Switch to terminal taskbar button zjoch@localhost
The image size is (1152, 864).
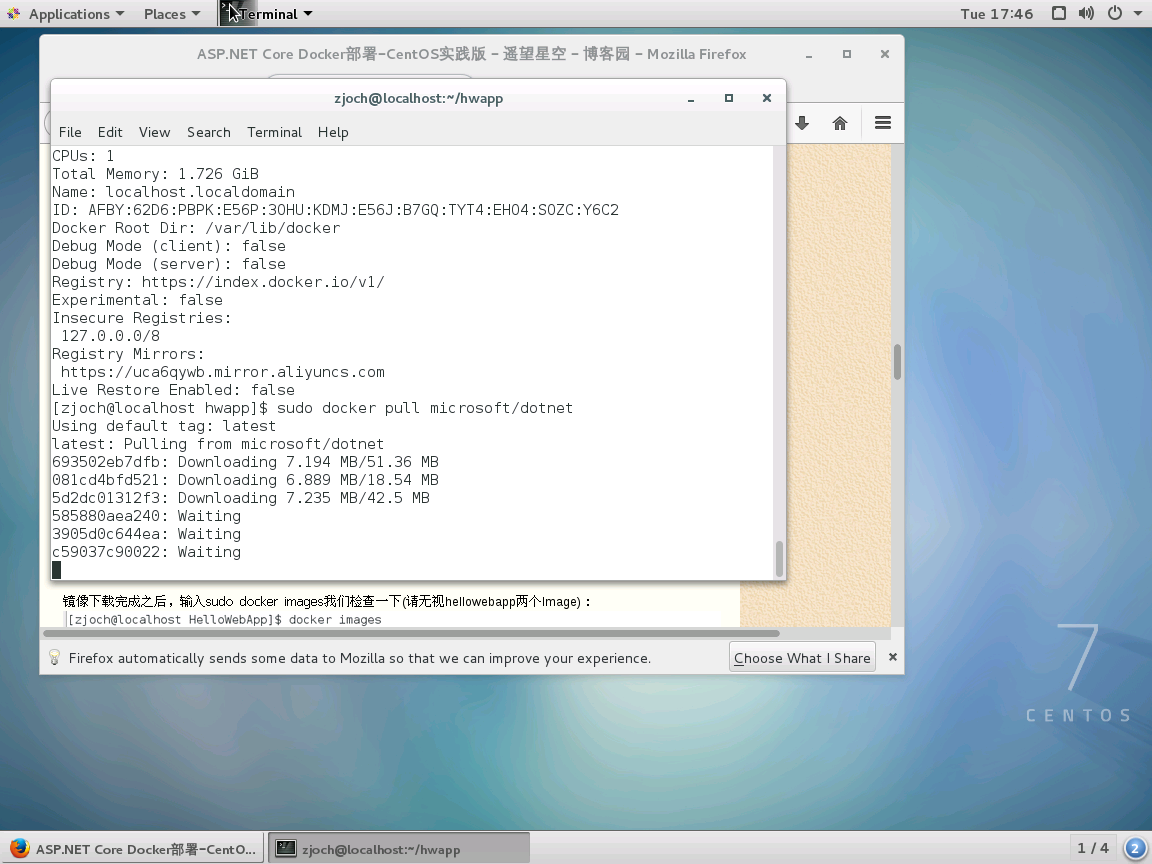pyautogui.click(x=399, y=849)
